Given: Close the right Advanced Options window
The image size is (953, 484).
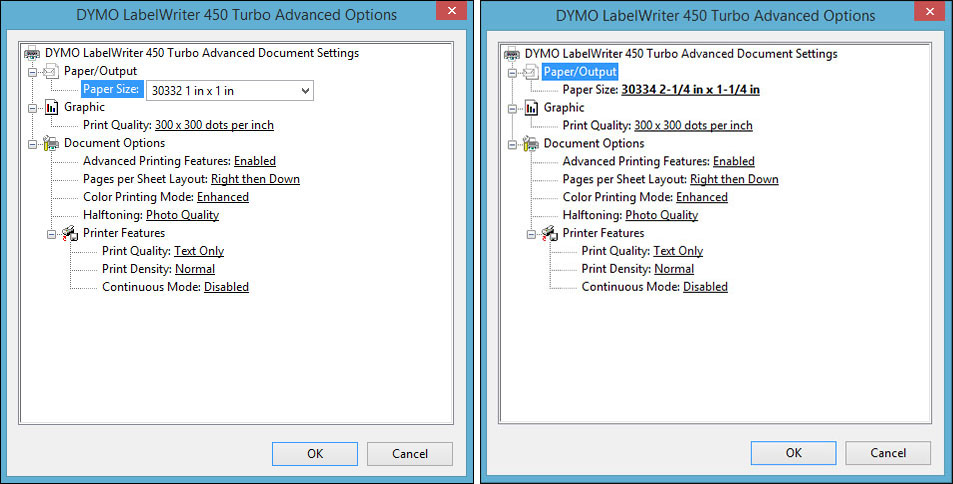Looking at the screenshot, I should [930, 11].
